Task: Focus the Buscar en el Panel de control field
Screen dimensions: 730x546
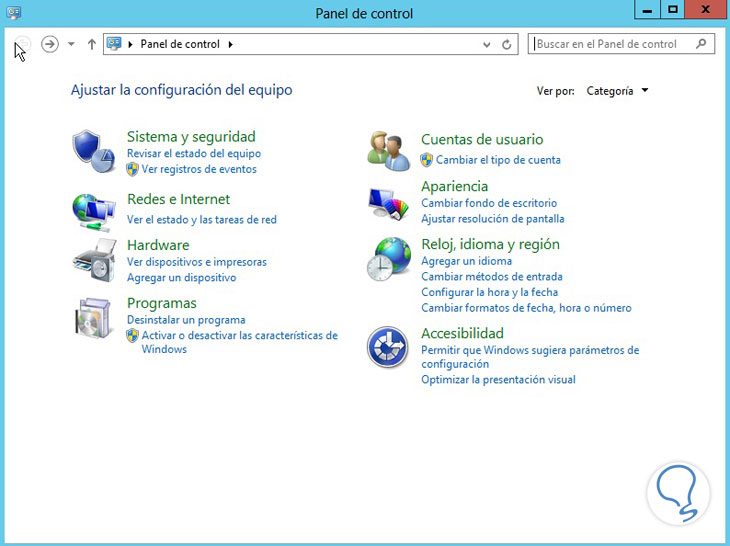Action: [621, 44]
